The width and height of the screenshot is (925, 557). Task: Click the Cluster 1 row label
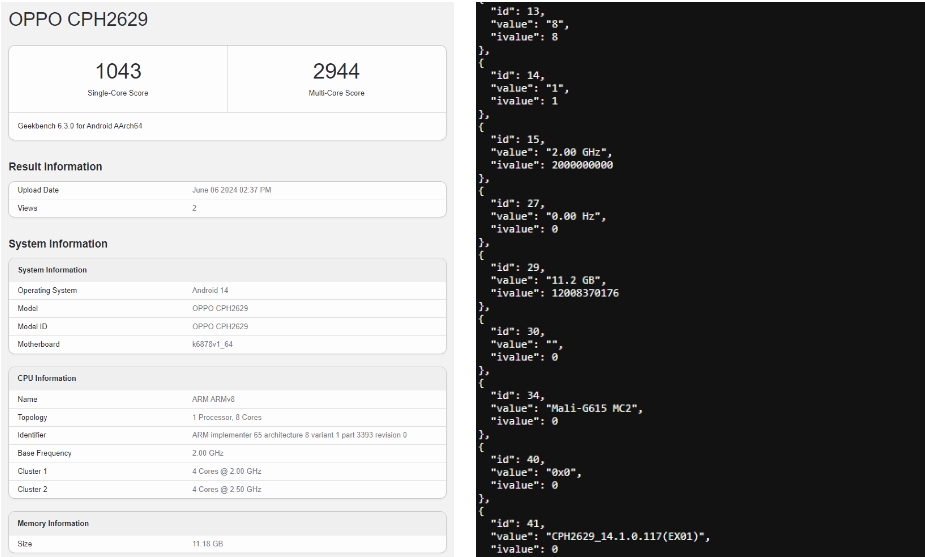coord(32,471)
